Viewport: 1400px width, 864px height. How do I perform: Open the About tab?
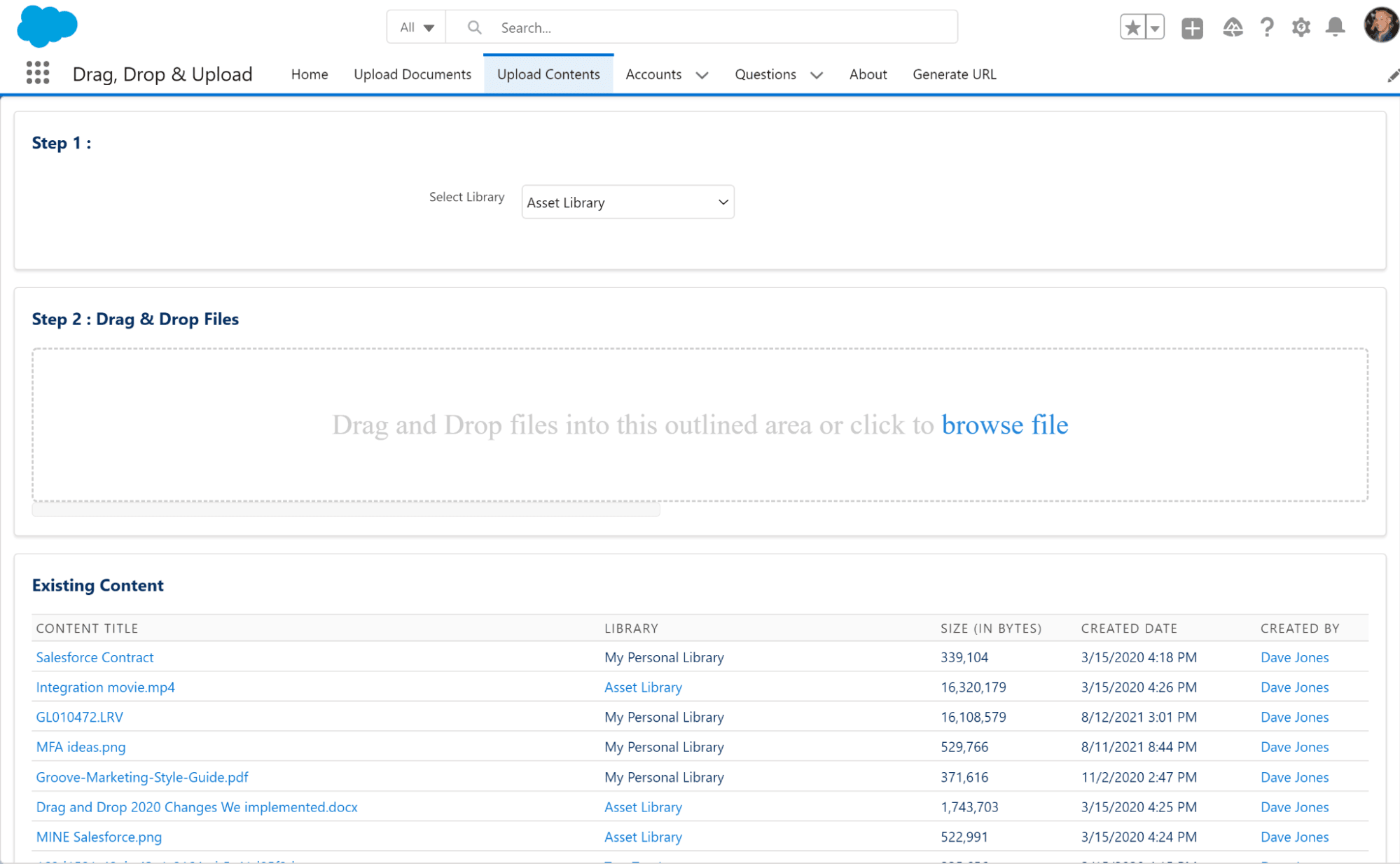(x=868, y=74)
